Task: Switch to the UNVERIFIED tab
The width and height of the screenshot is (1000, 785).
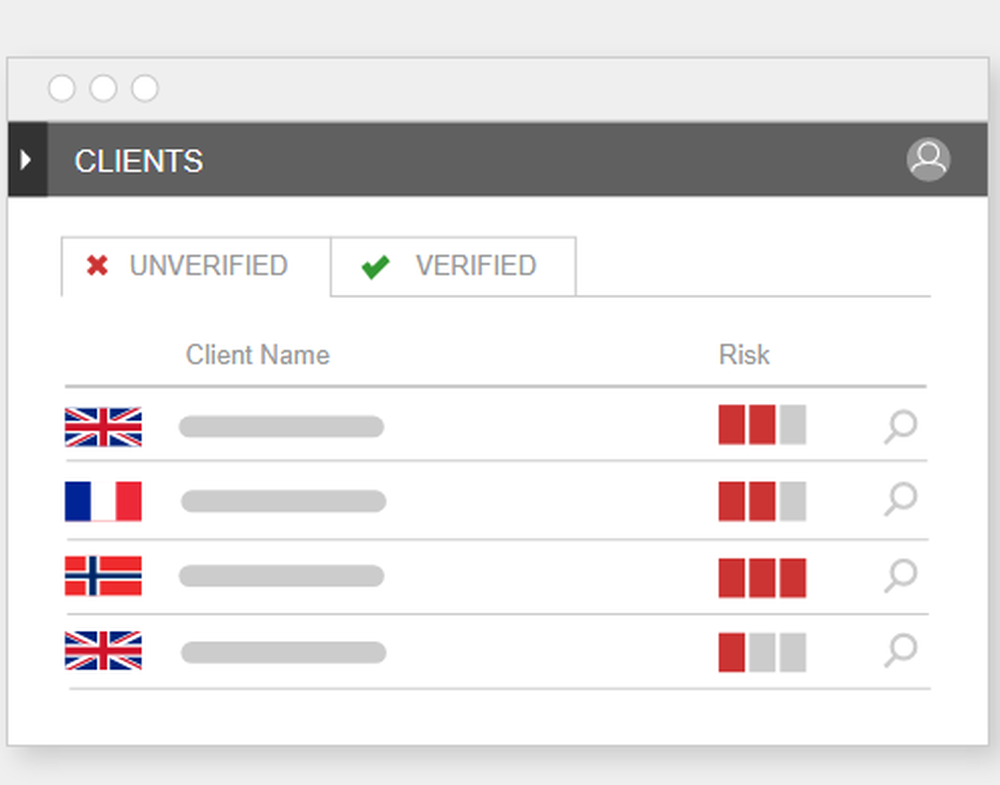Action: [x=196, y=266]
